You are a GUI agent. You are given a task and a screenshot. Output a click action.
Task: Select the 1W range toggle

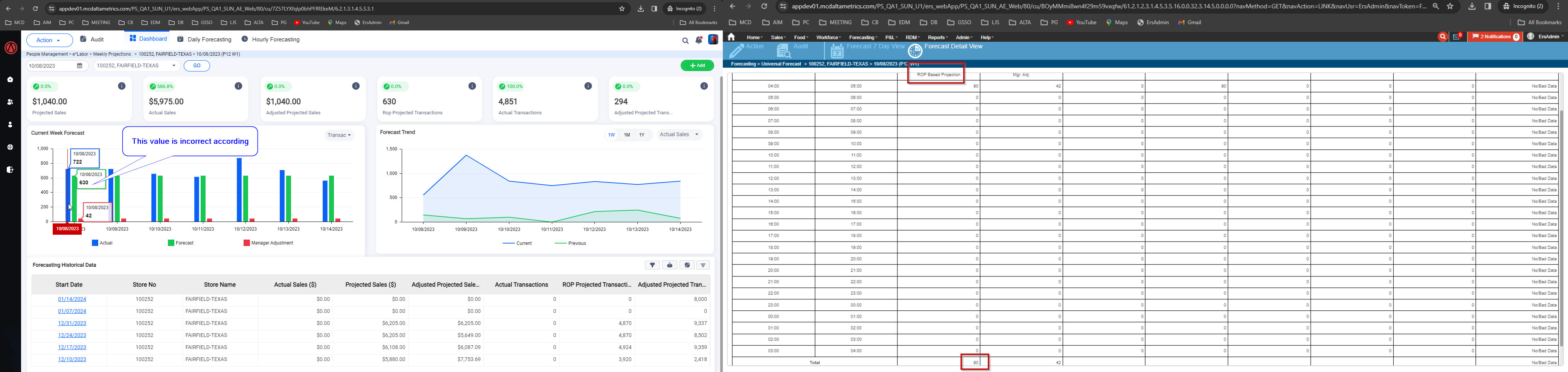pos(611,135)
